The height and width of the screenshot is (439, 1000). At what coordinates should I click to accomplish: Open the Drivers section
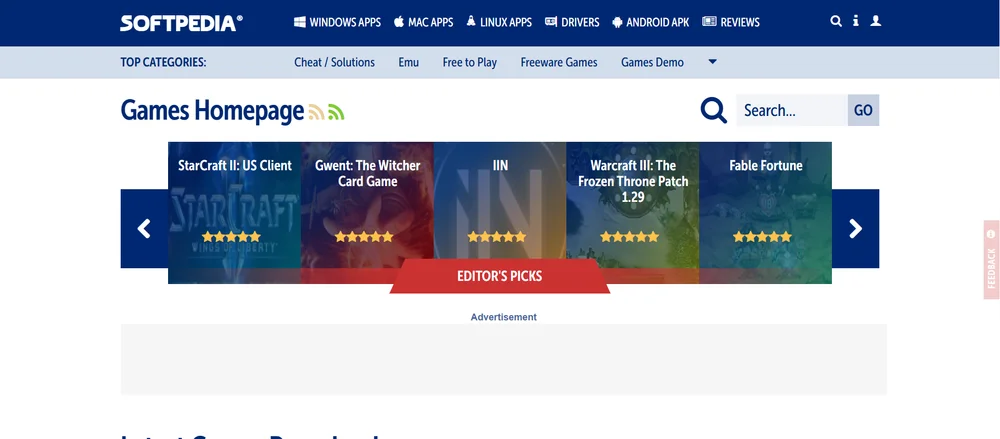tap(572, 22)
